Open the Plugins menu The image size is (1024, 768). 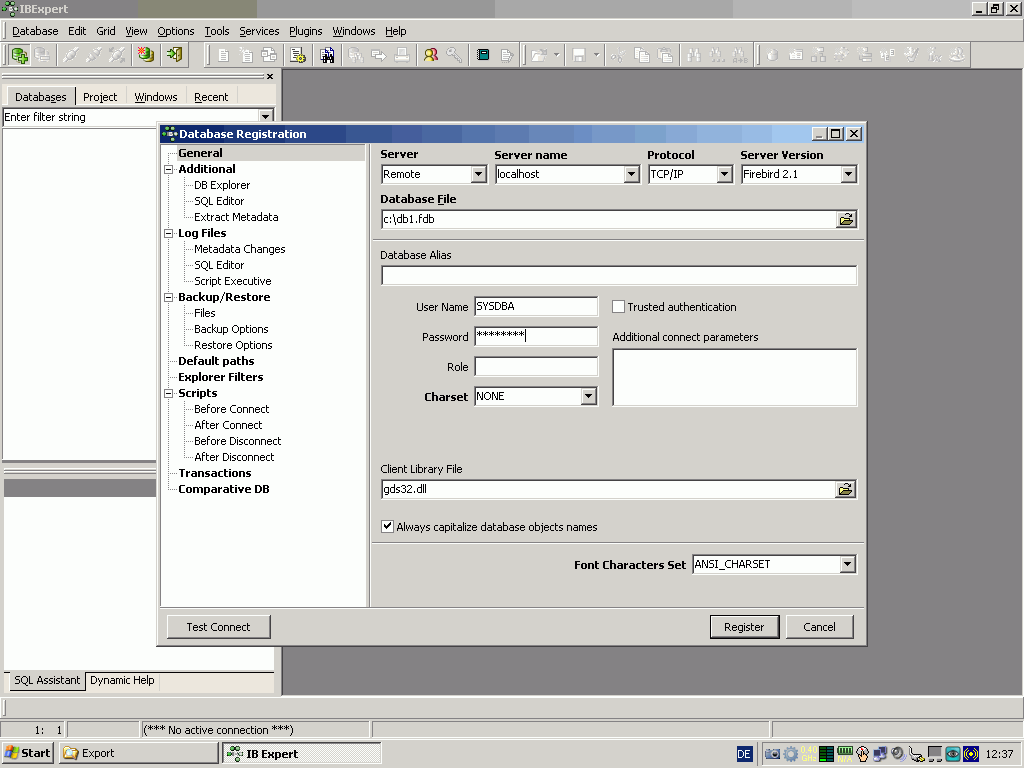click(306, 31)
